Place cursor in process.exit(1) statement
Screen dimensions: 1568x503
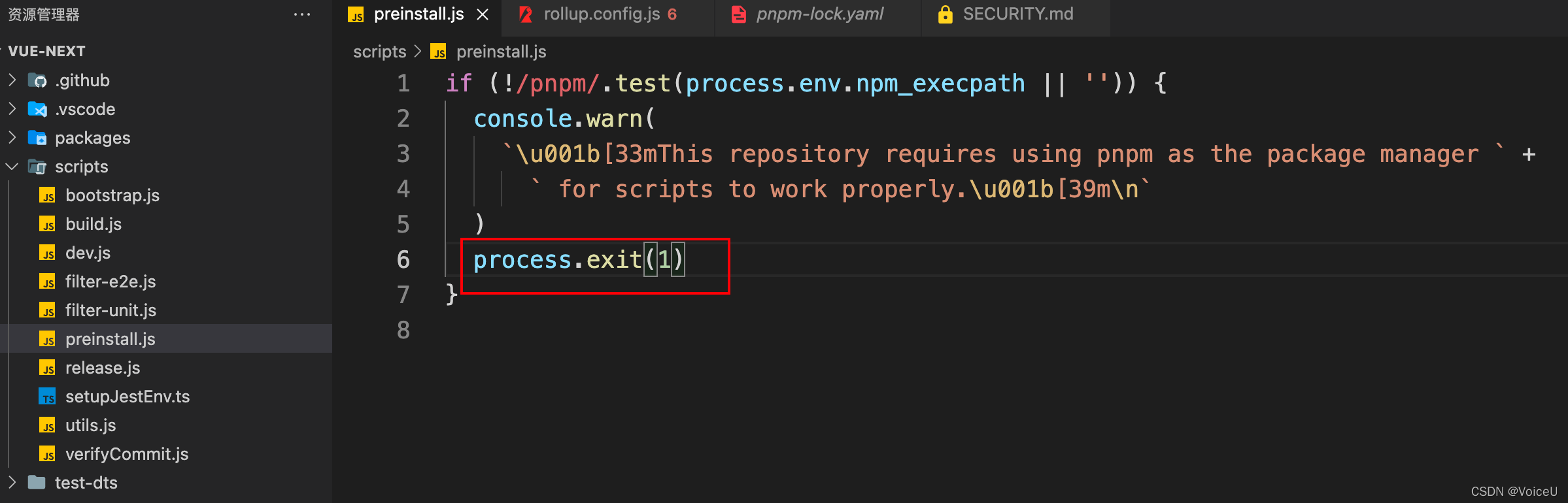point(578,260)
